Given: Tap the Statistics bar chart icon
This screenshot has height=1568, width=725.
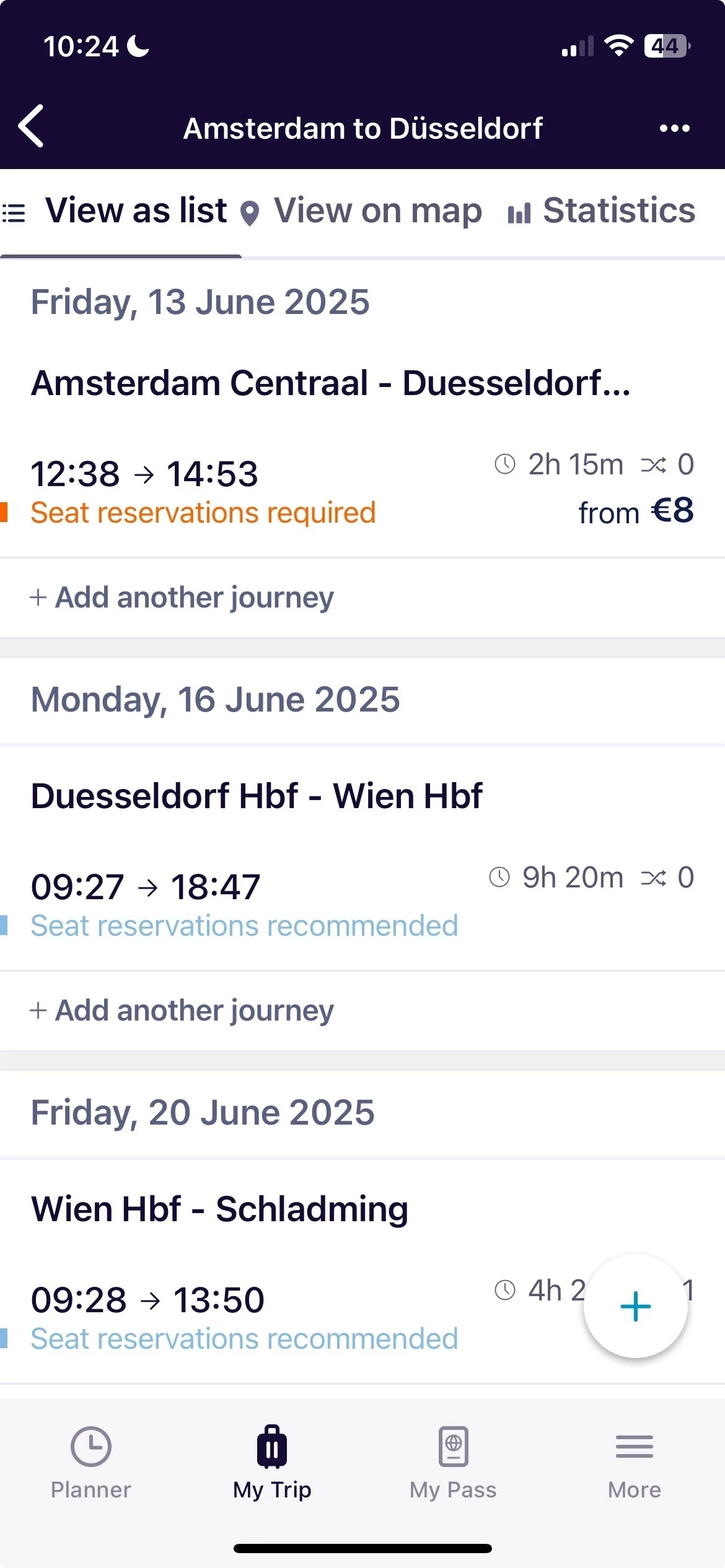Looking at the screenshot, I should (519, 214).
